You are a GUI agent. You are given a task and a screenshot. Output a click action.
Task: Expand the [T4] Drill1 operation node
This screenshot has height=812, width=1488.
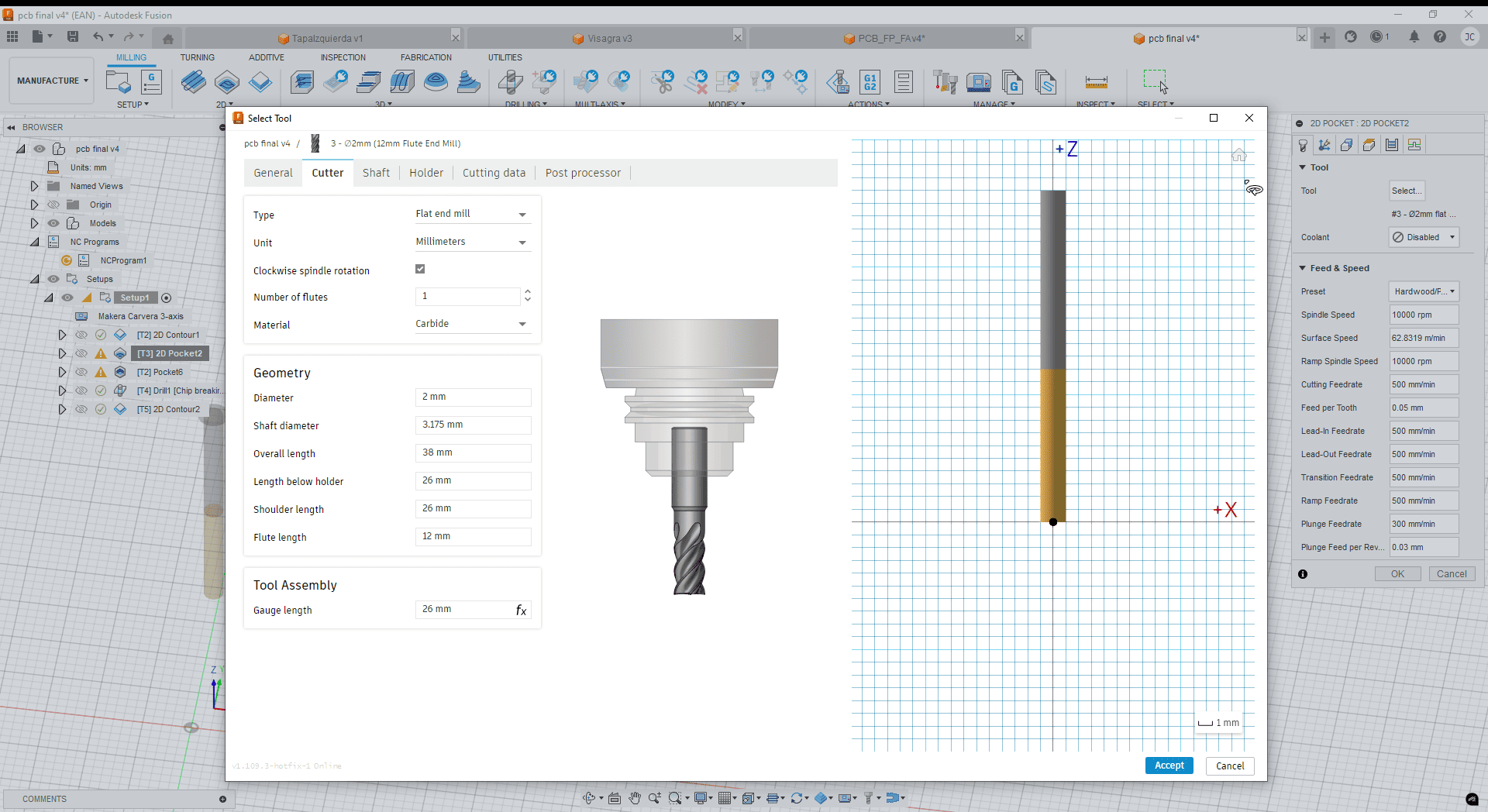pos(62,391)
